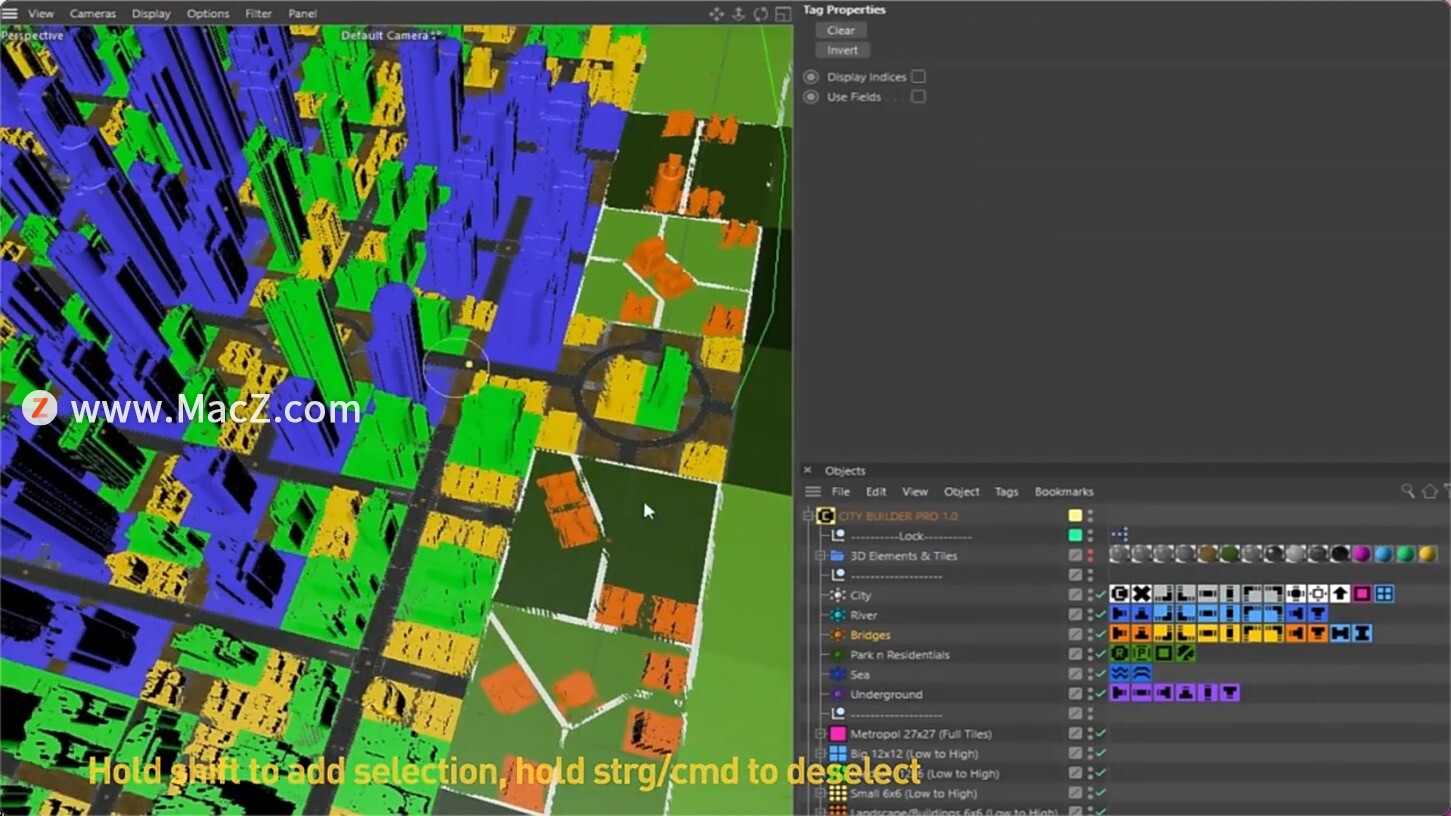
Task: Click the yellow color swatch beside CITY BUILDER PRO
Action: pyautogui.click(x=1073, y=515)
